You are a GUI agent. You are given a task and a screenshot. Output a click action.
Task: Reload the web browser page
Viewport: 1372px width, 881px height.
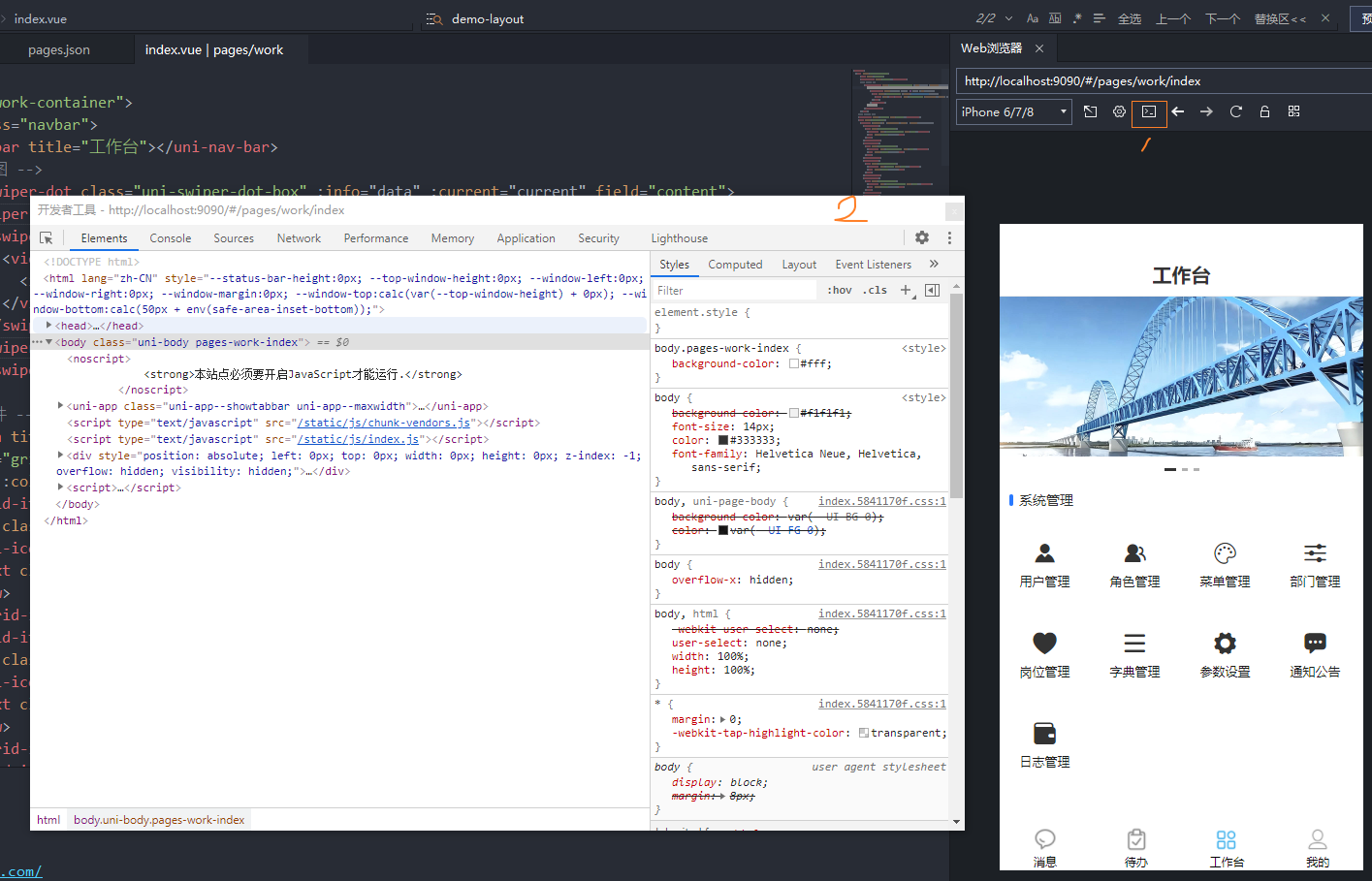click(1235, 111)
